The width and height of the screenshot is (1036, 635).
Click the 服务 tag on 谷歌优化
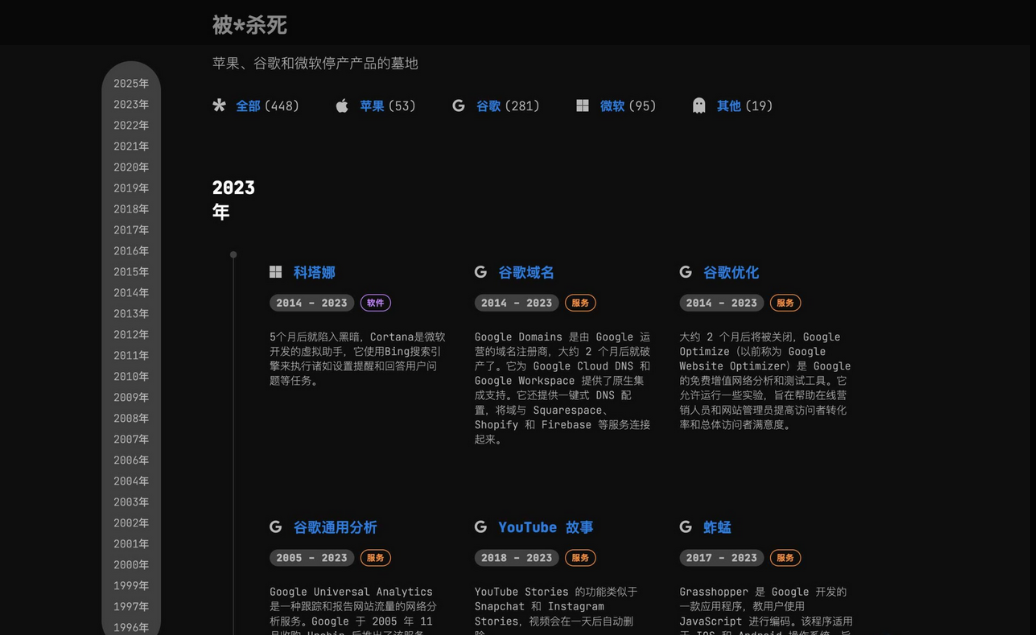tap(785, 303)
